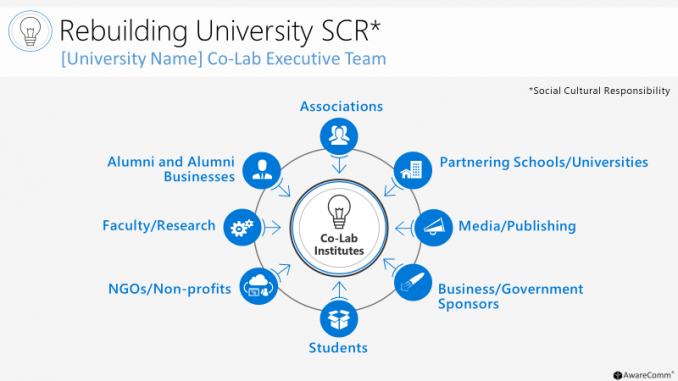Click the Associations people icon
The height and width of the screenshot is (381, 678).
339,136
